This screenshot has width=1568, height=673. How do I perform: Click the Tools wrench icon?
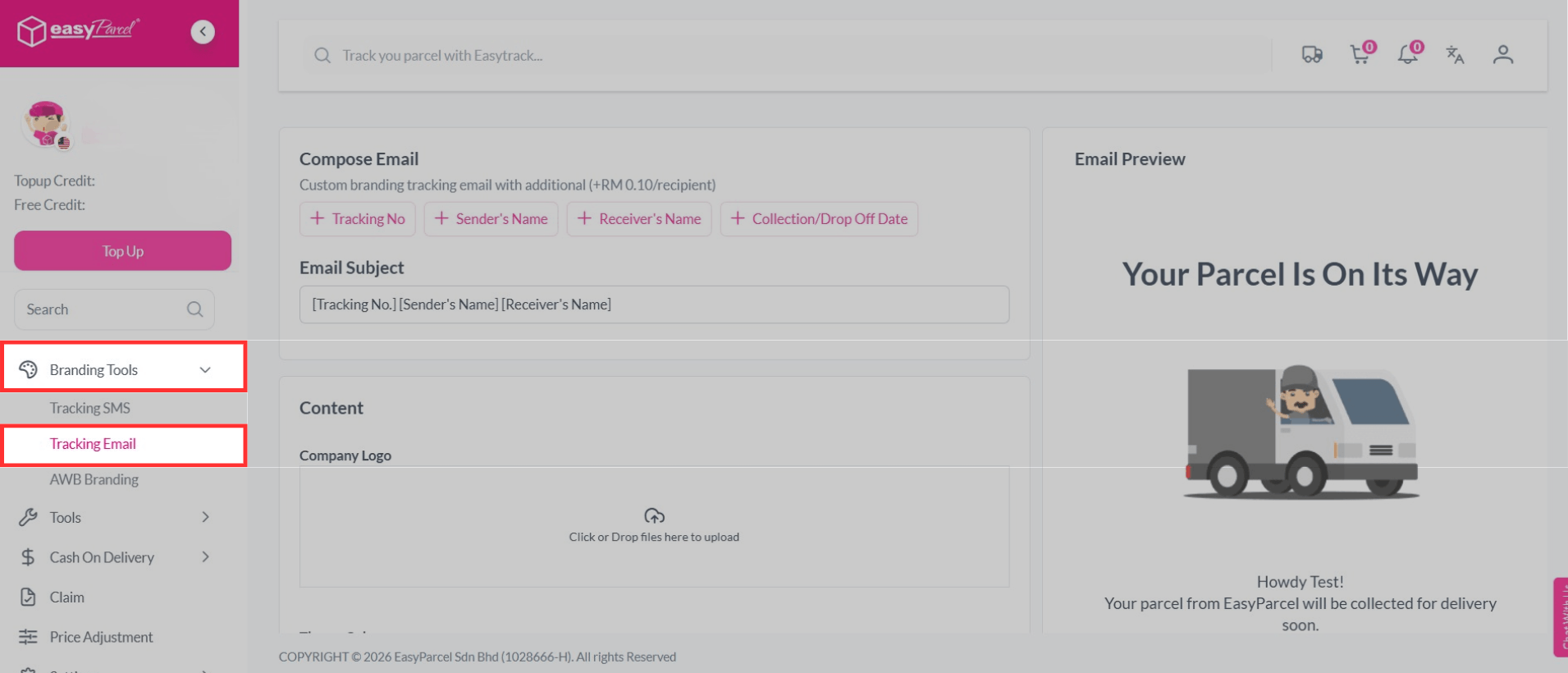28,517
